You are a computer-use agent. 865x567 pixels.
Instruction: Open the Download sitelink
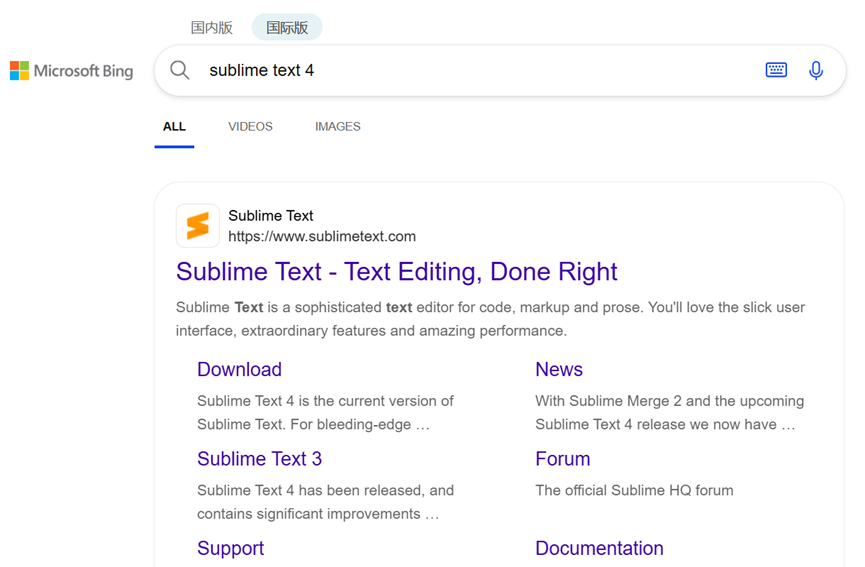coord(239,370)
